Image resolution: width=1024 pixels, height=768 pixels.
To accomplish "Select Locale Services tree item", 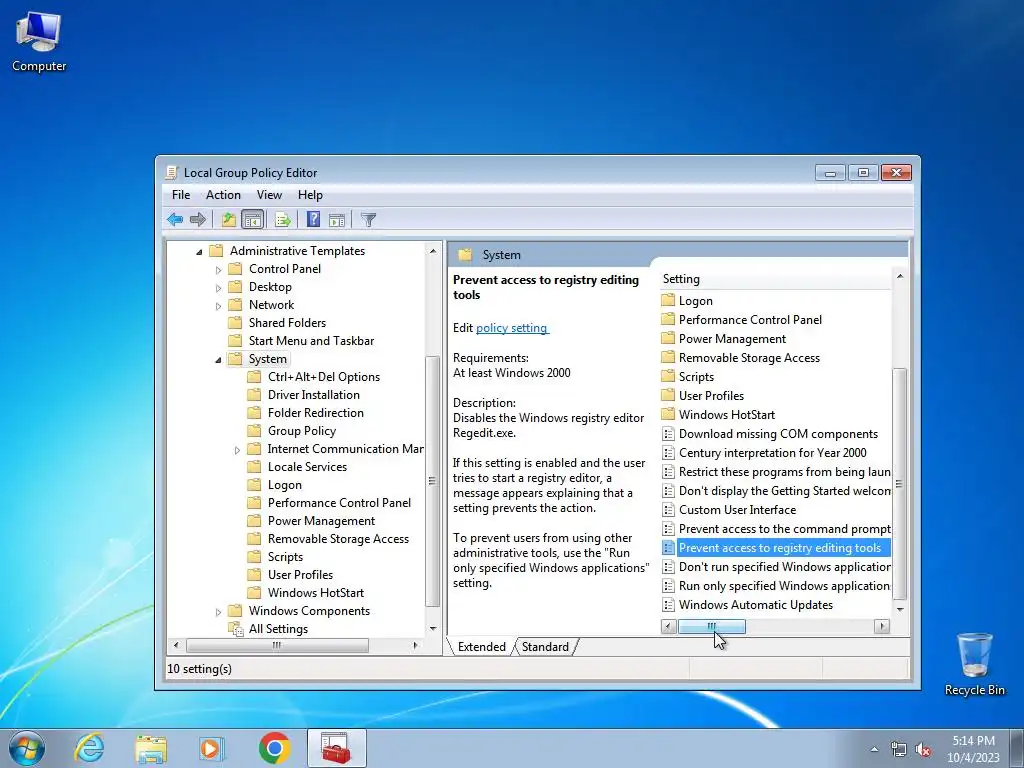I will point(307,467).
